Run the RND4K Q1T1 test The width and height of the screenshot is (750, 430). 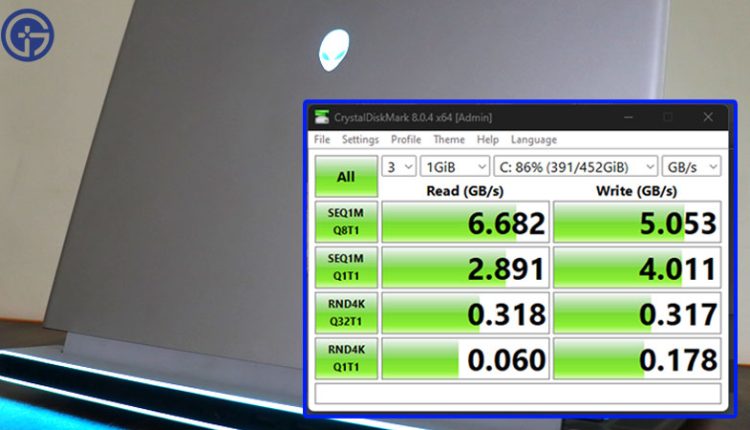coord(346,358)
